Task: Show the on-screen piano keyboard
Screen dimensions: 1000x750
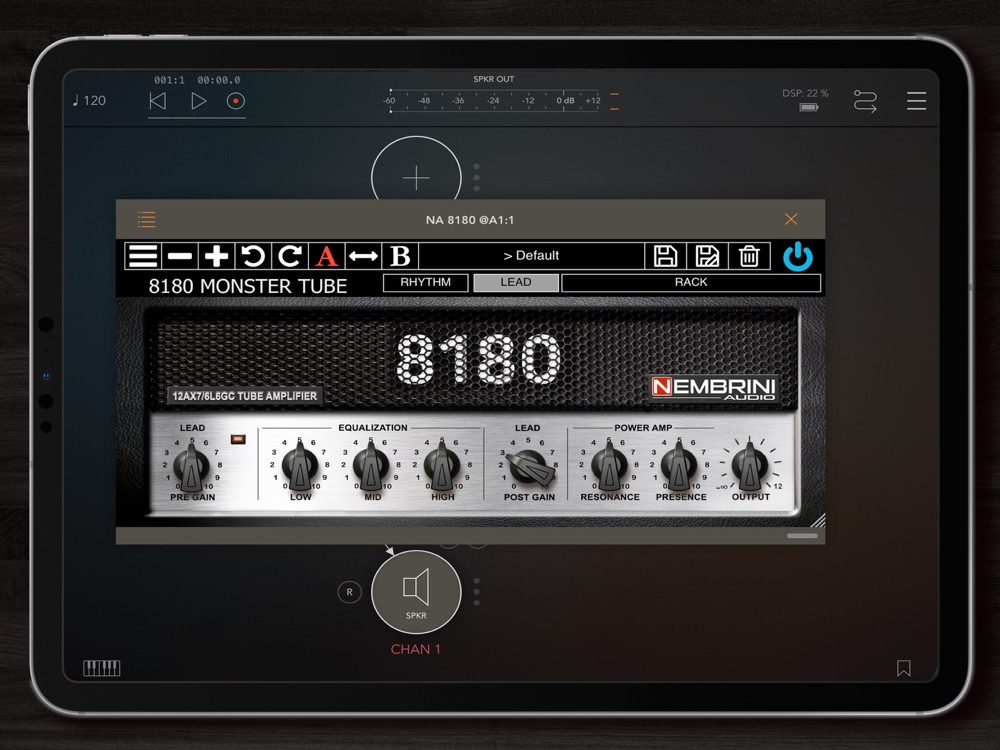Action: tap(101, 668)
